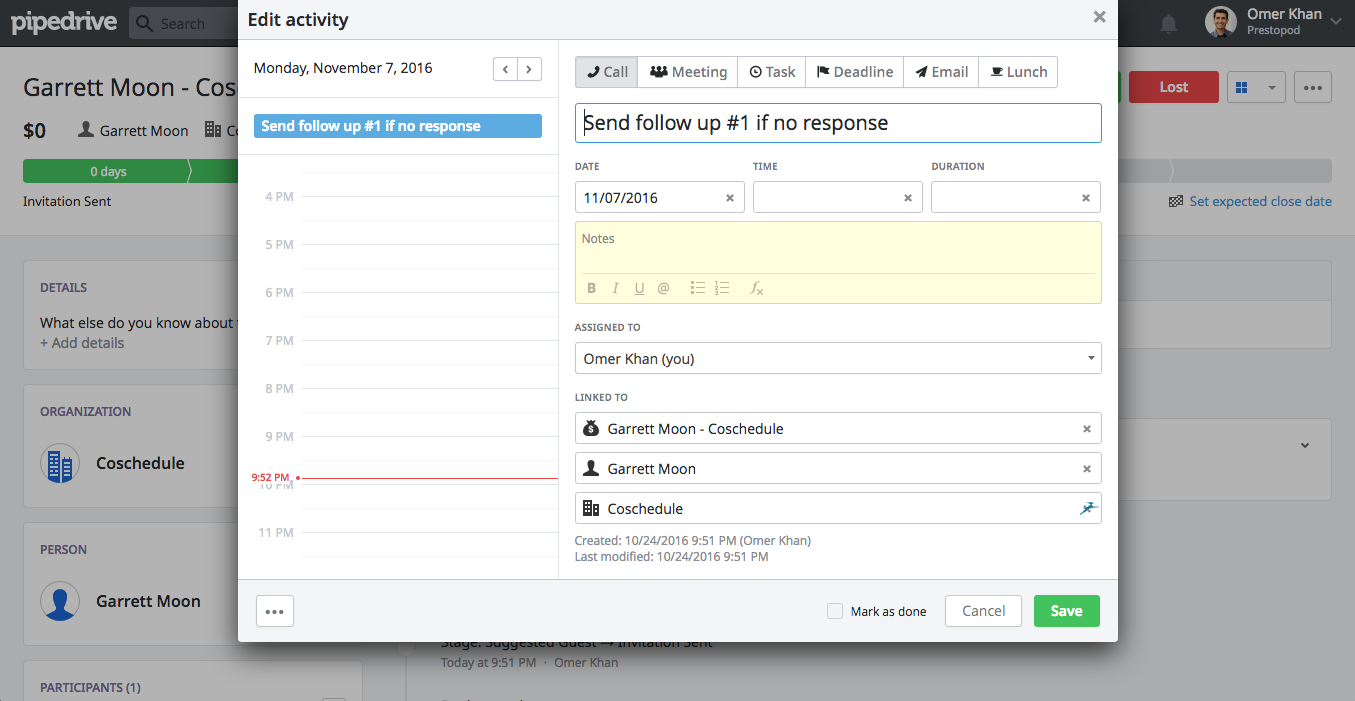Select the Deadline activity type
Image resolution: width=1355 pixels, height=701 pixels.
pos(854,72)
